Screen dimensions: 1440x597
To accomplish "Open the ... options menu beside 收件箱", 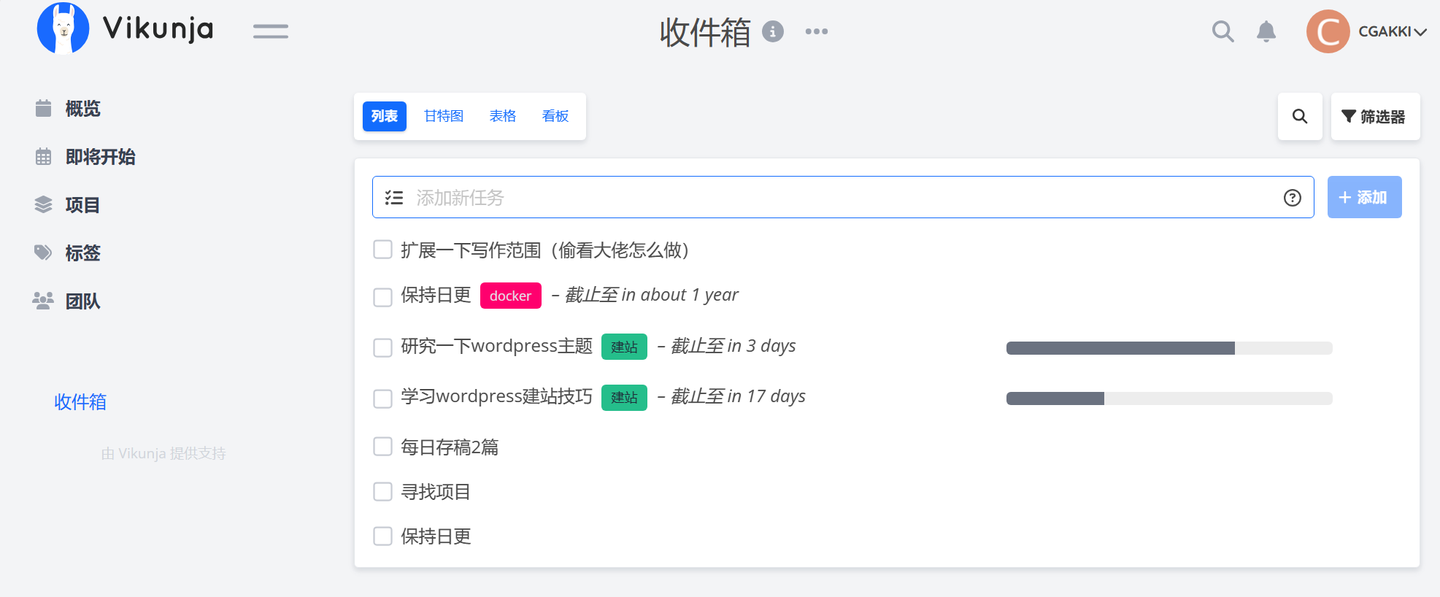I will click(x=816, y=31).
